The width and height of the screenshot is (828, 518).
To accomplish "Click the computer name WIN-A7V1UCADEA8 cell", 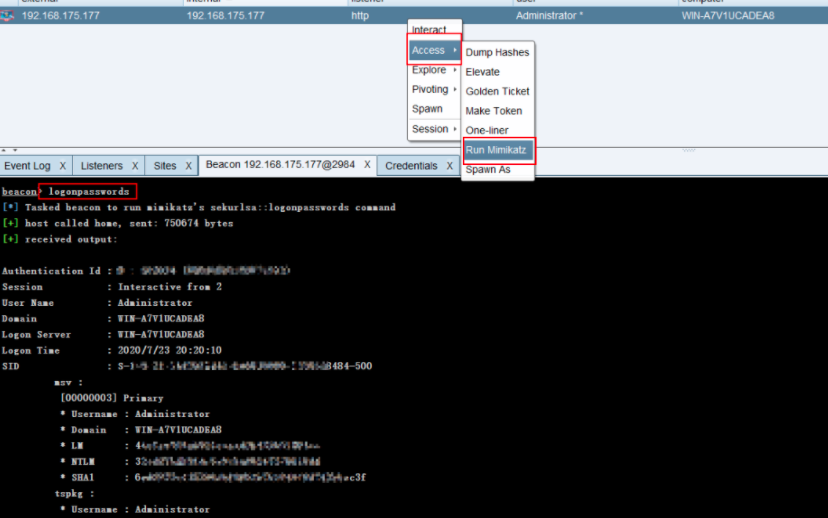I will tap(728, 16).
